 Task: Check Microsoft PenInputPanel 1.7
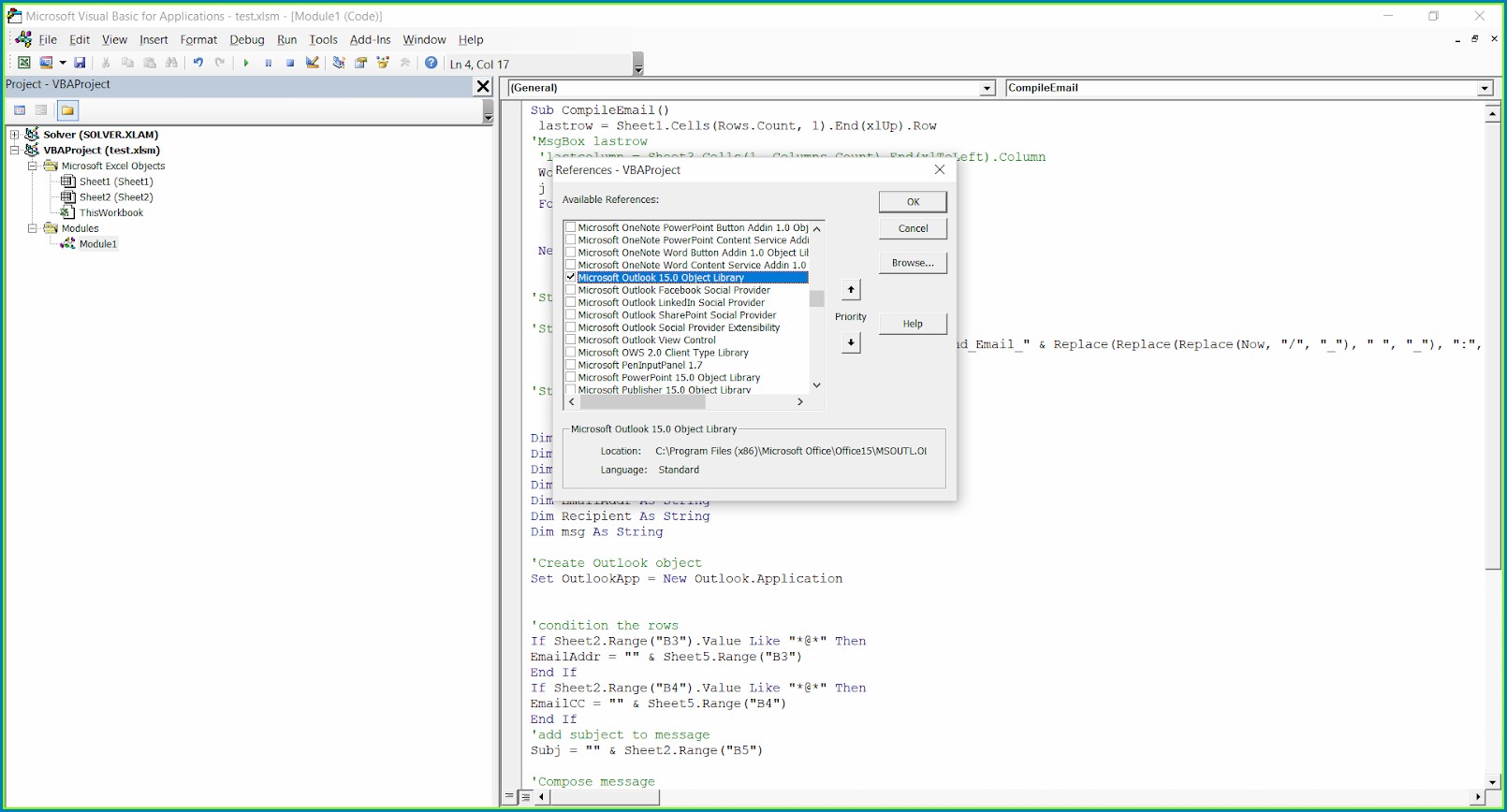click(571, 365)
